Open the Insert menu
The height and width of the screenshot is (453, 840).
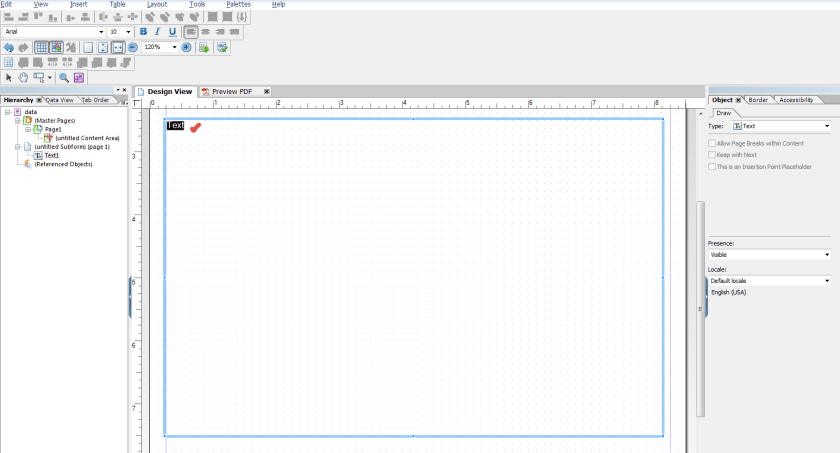click(78, 4)
